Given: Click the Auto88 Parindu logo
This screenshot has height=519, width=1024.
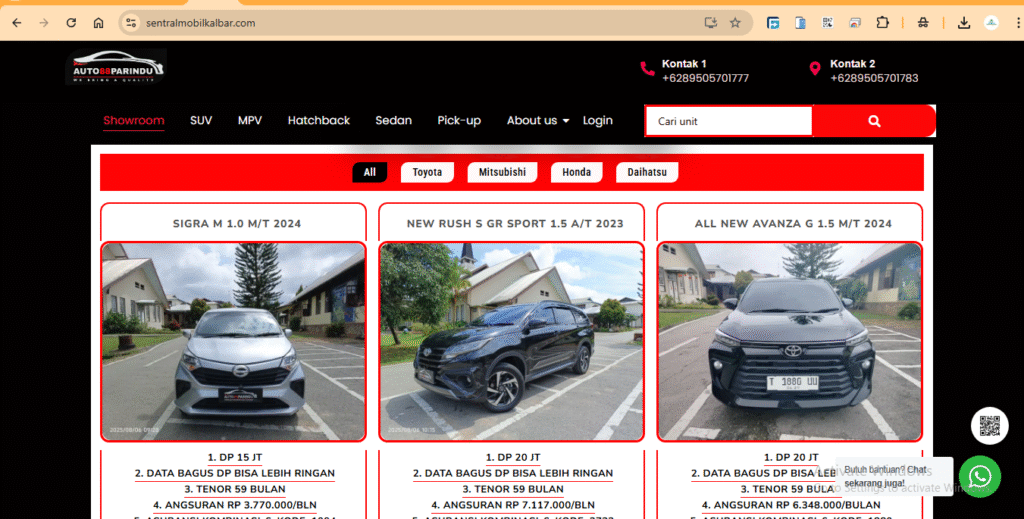Looking at the screenshot, I should click(x=116, y=67).
